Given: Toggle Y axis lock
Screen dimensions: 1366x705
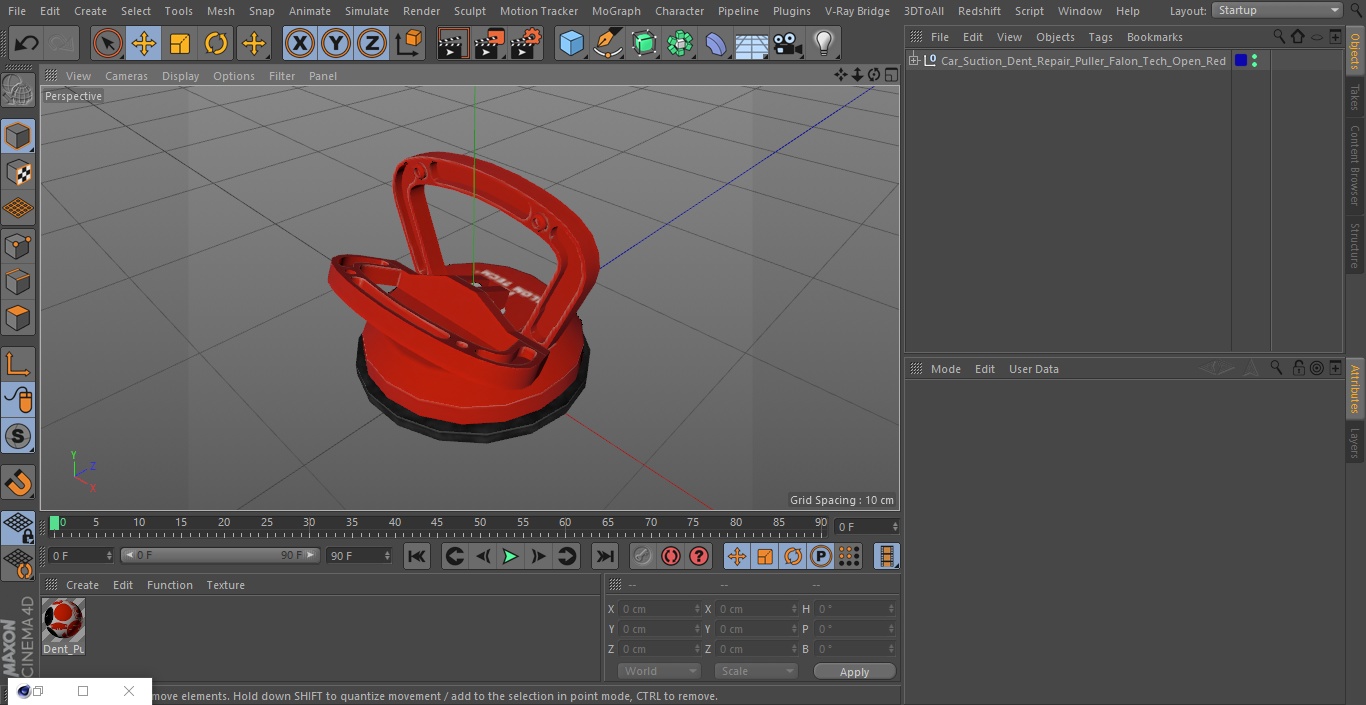Looking at the screenshot, I should tap(335, 43).
